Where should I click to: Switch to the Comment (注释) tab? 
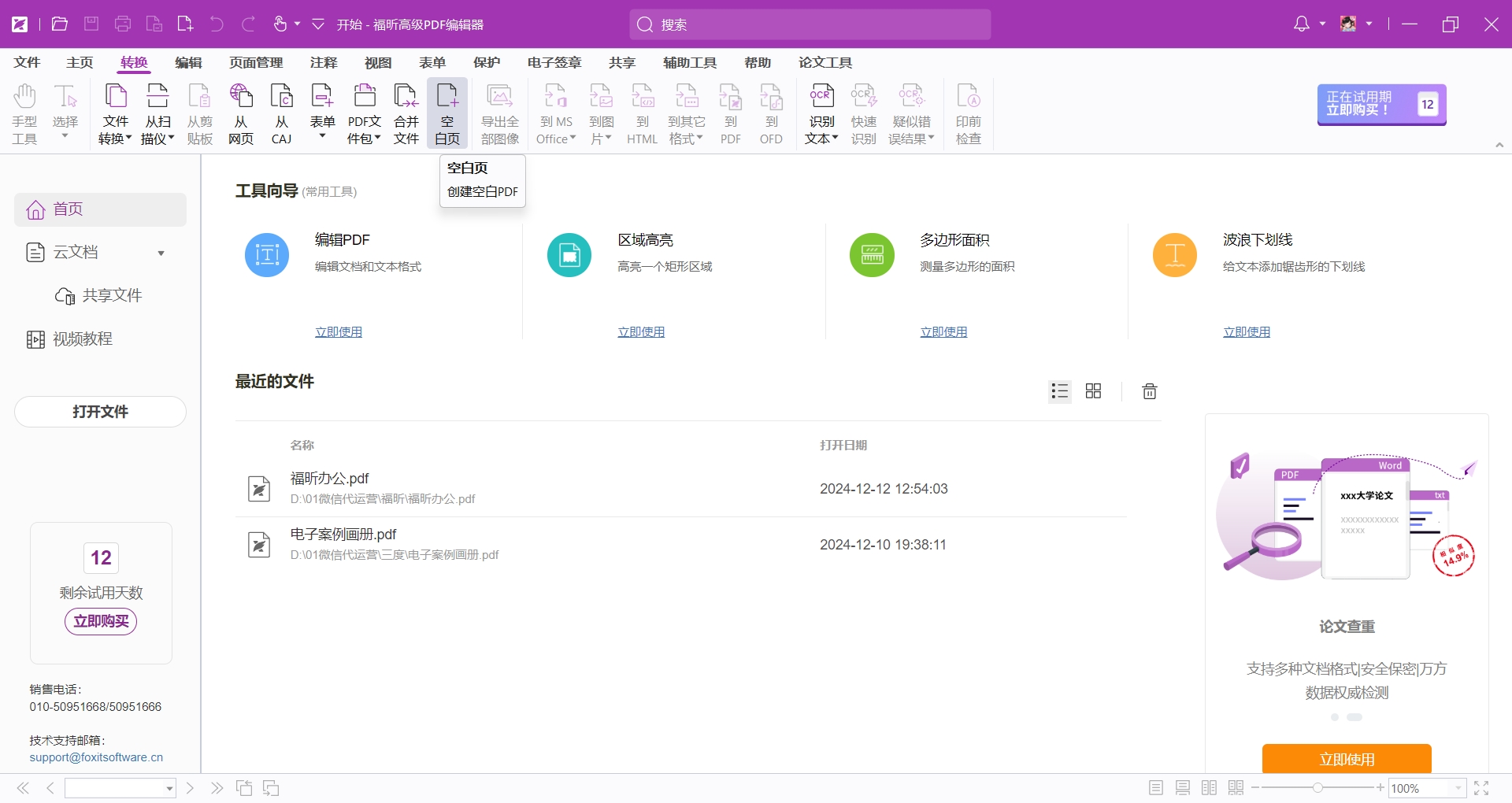pos(324,62)
